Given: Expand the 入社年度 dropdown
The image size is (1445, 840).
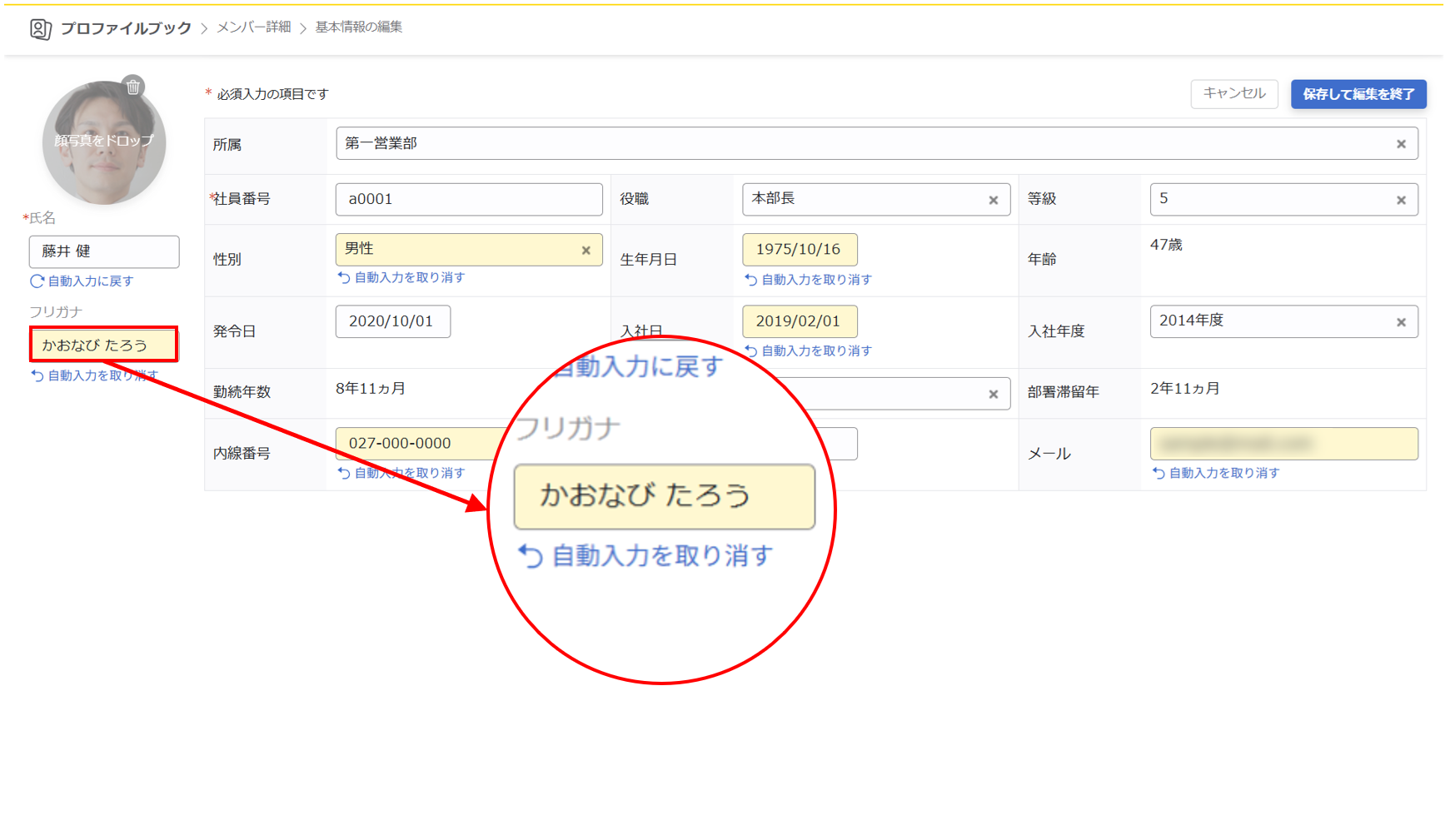Looking at the screenshot, I should pos(1270,321).
